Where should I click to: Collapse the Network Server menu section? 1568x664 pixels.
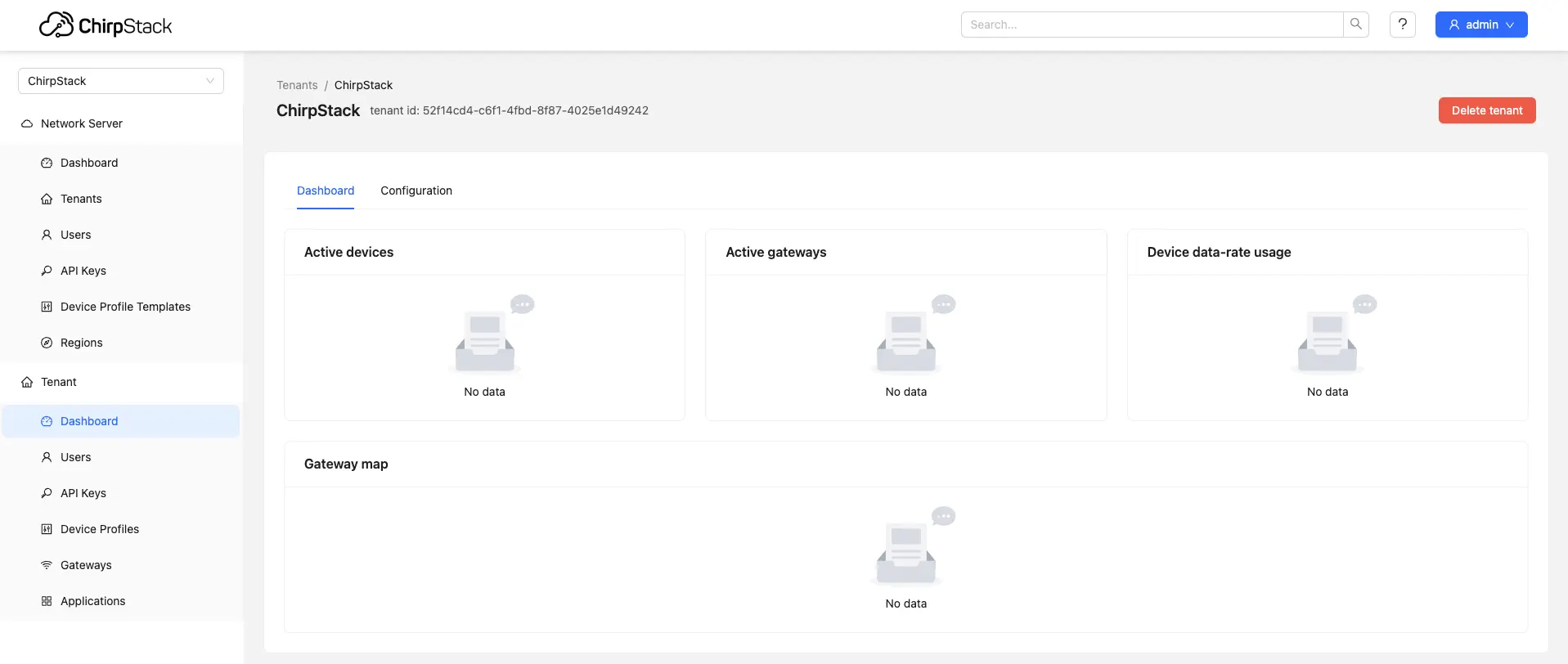(x=121, y=123)
